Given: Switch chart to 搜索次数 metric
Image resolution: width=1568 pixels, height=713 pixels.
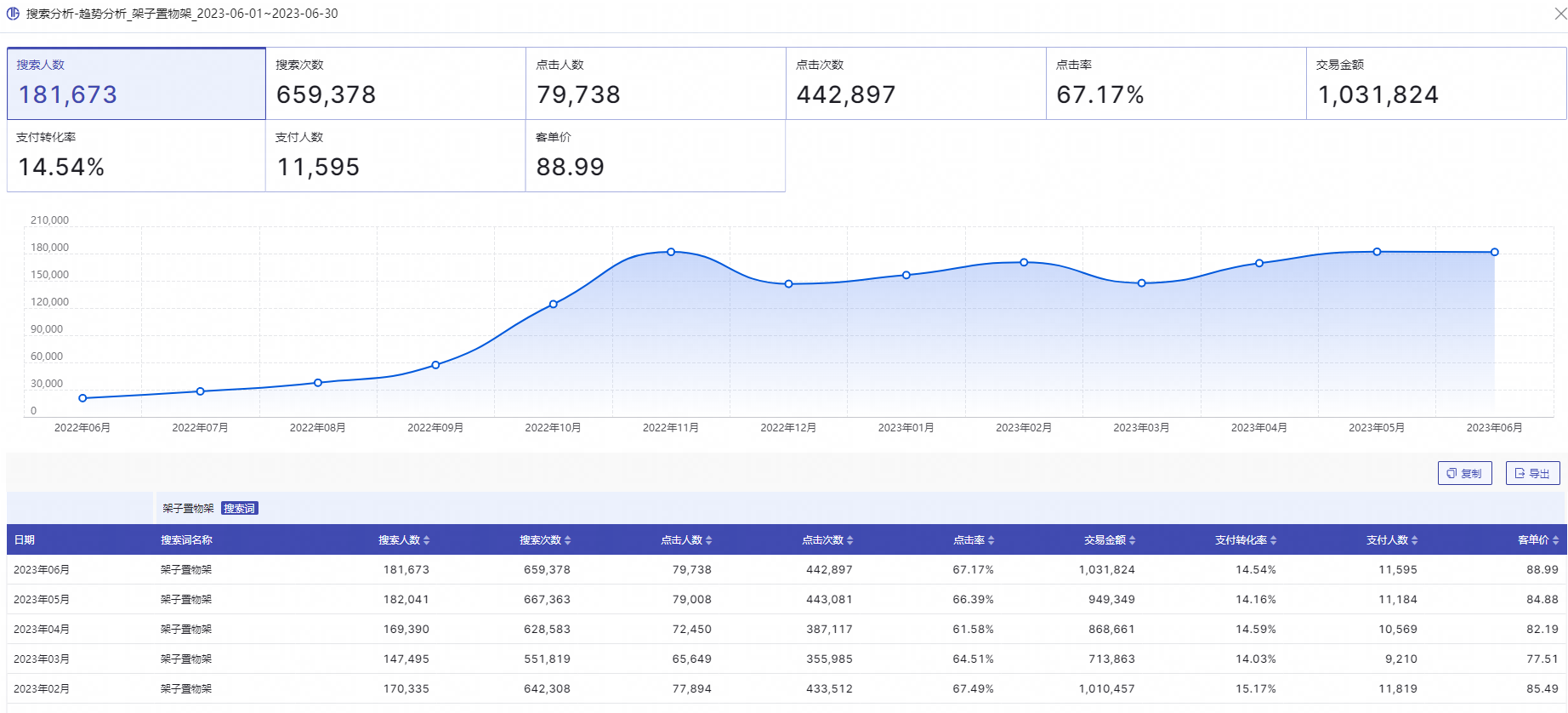Looking at the screenshot, I should [x=395, y=83].
